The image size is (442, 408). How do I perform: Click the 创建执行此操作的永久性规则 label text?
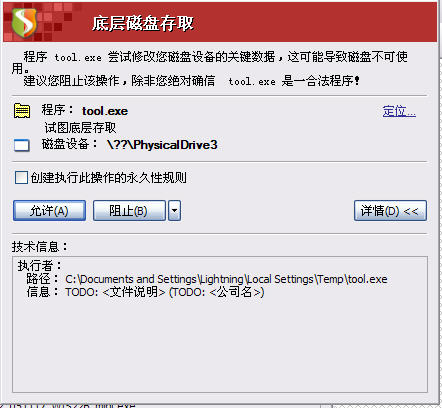point(109,177)
